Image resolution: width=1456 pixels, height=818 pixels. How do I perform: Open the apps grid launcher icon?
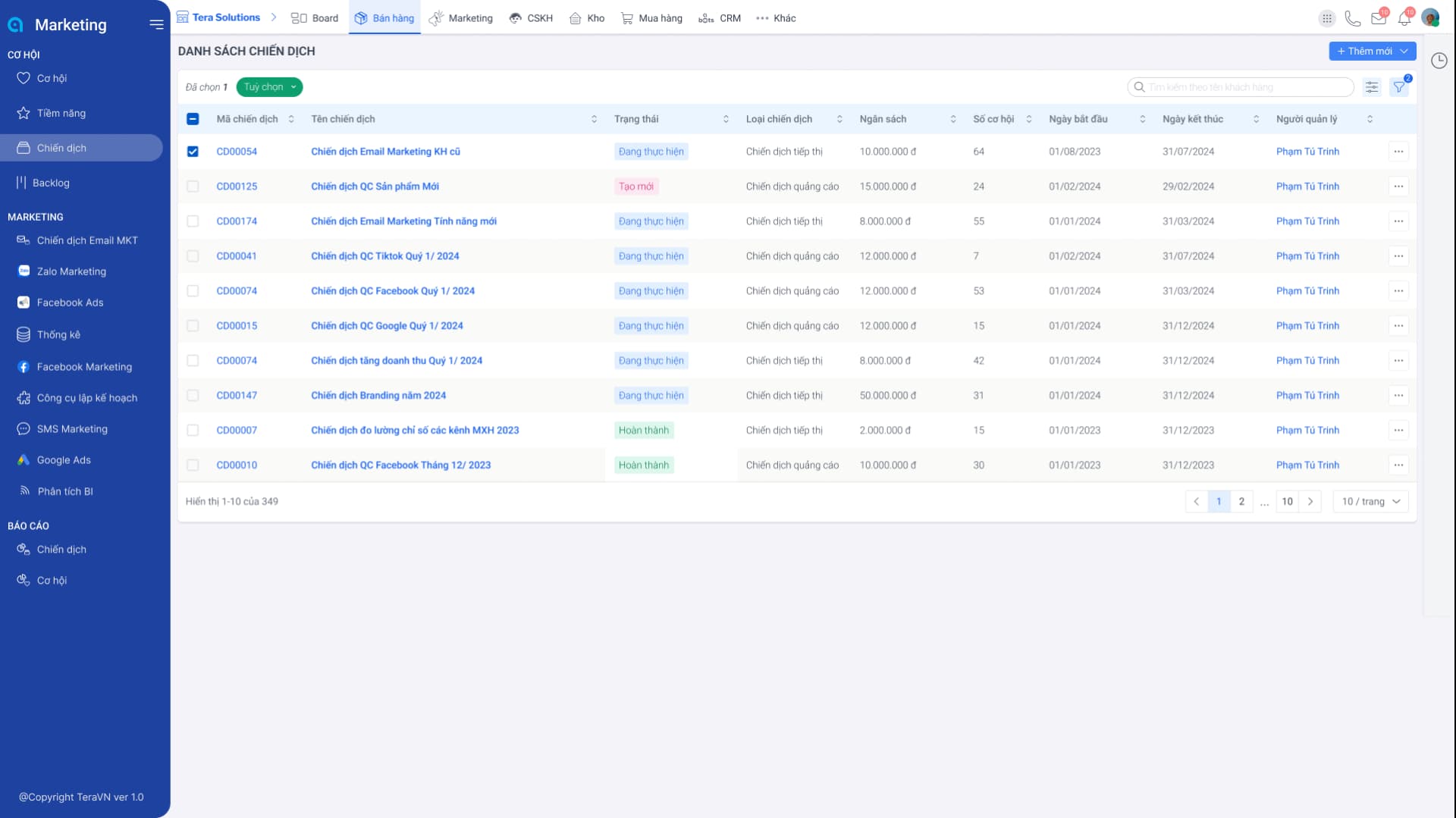click(x=1326, y=18)
